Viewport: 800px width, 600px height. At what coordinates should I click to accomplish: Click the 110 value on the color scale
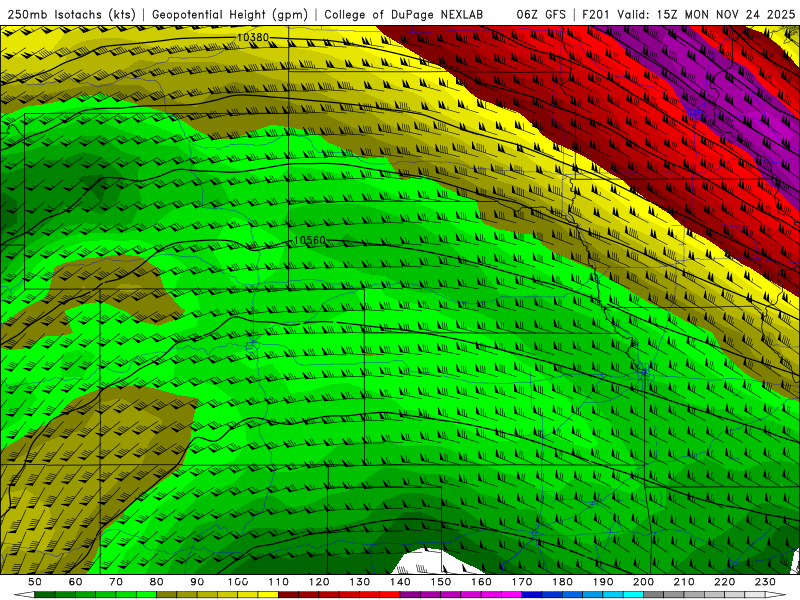pyautogui.click(x=278, y=582)
